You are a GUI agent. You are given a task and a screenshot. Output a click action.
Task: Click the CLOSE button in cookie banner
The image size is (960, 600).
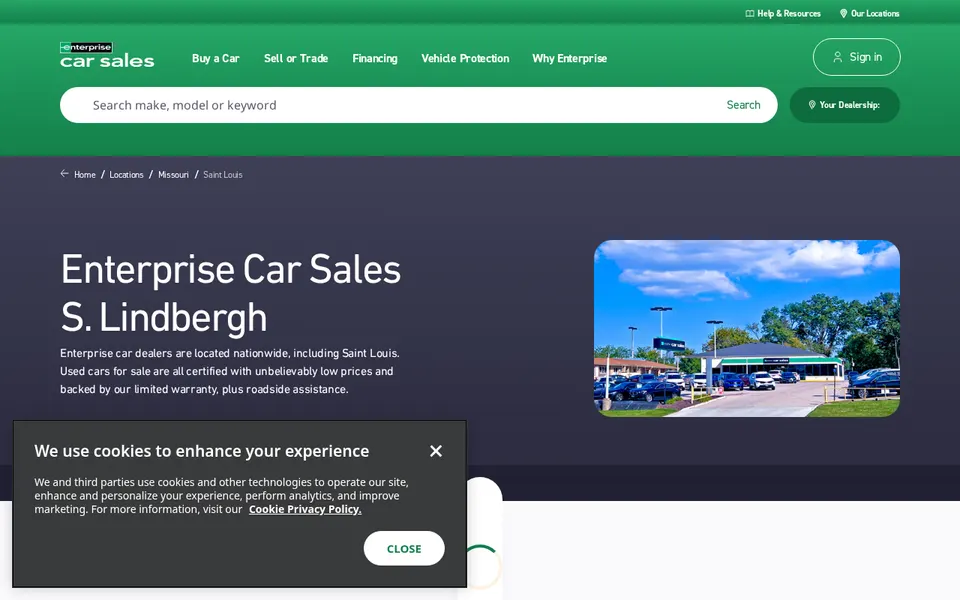[404, 549]
